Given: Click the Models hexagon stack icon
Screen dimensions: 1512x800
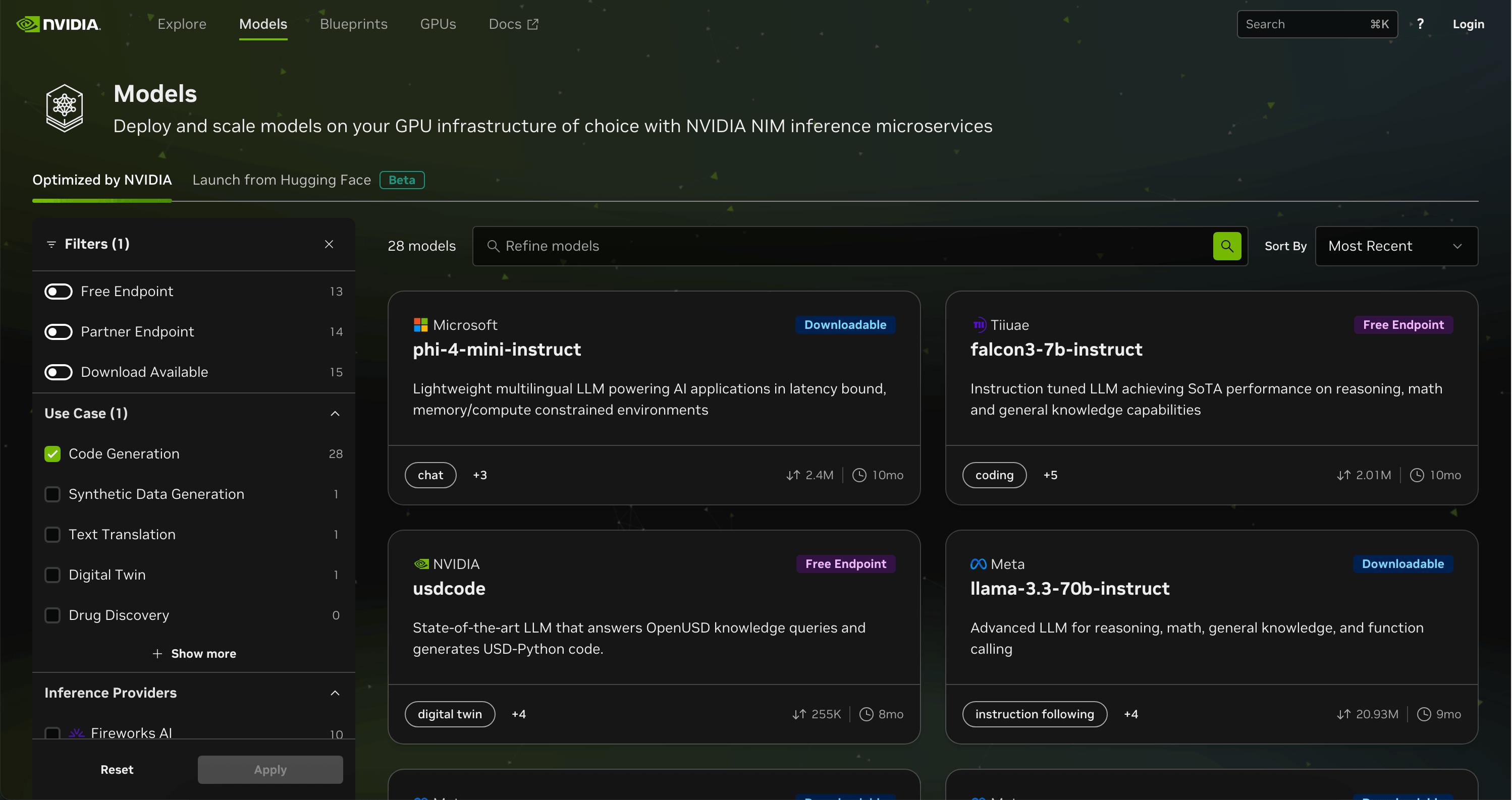Looking at the screenshot, I should click(65, 108).
